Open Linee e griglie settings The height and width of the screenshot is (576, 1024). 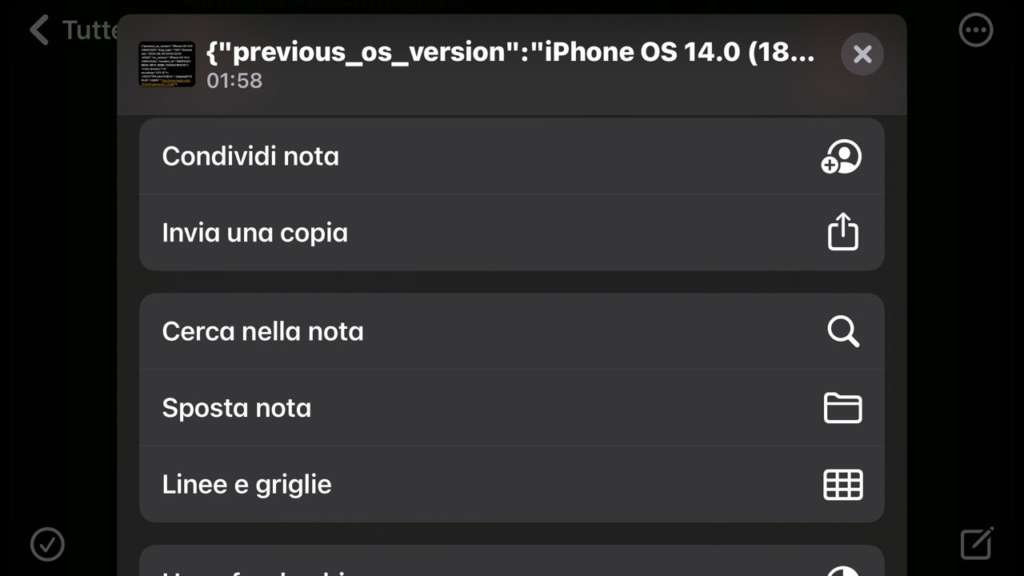click(x=512, y=485)
